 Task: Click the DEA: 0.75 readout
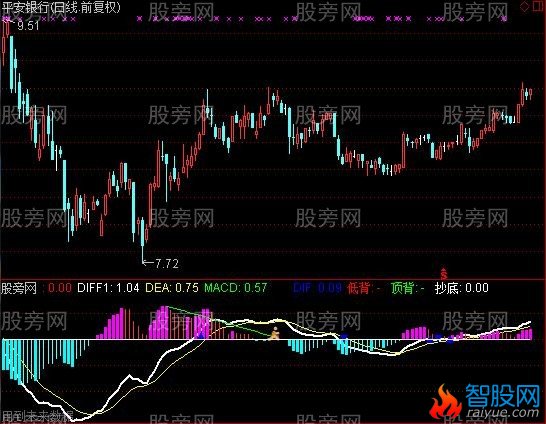click(172, 288)
